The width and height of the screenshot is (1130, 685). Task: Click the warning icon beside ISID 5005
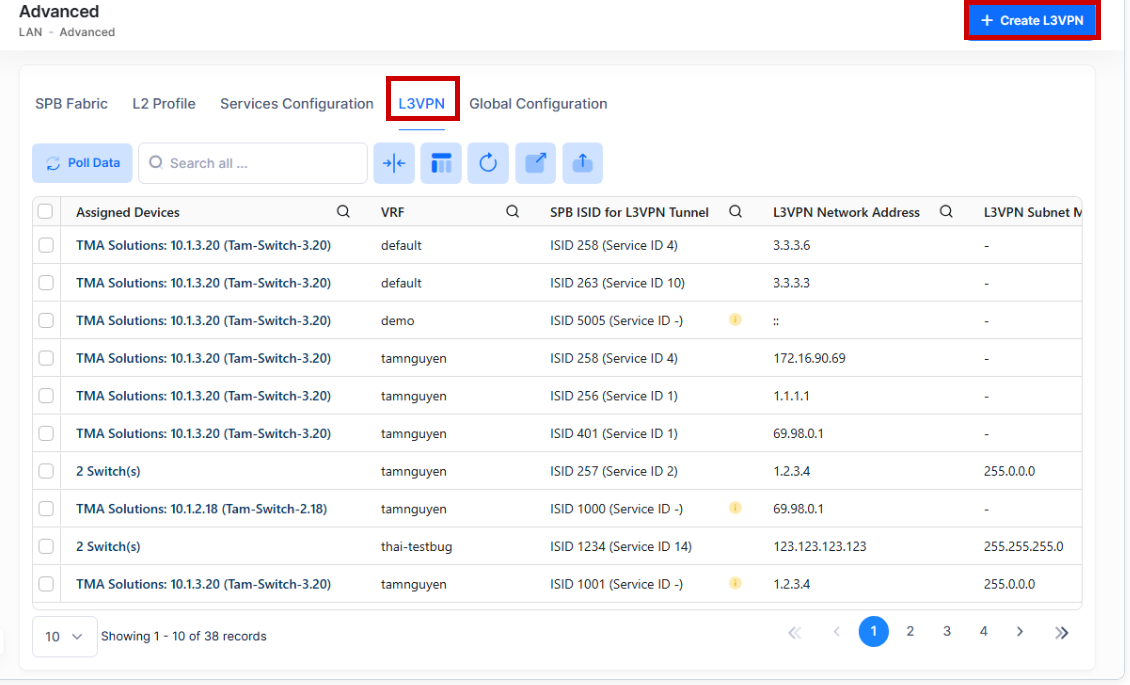[x=735, y=319]
